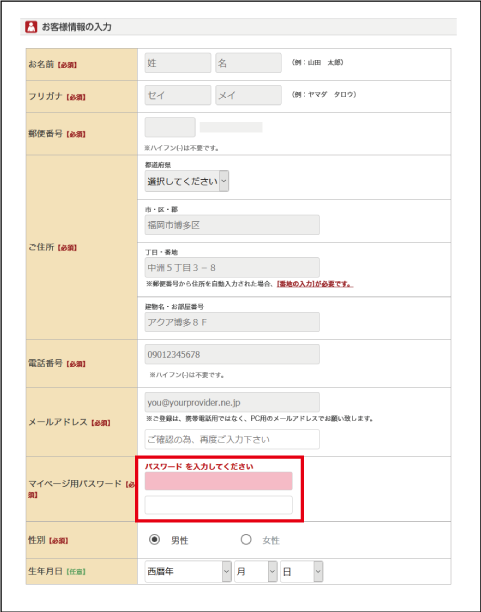Viewport: 481px width, 612px height.
Task: Open the 都道府県 prefecture dropdown
Action: (187, 181)
